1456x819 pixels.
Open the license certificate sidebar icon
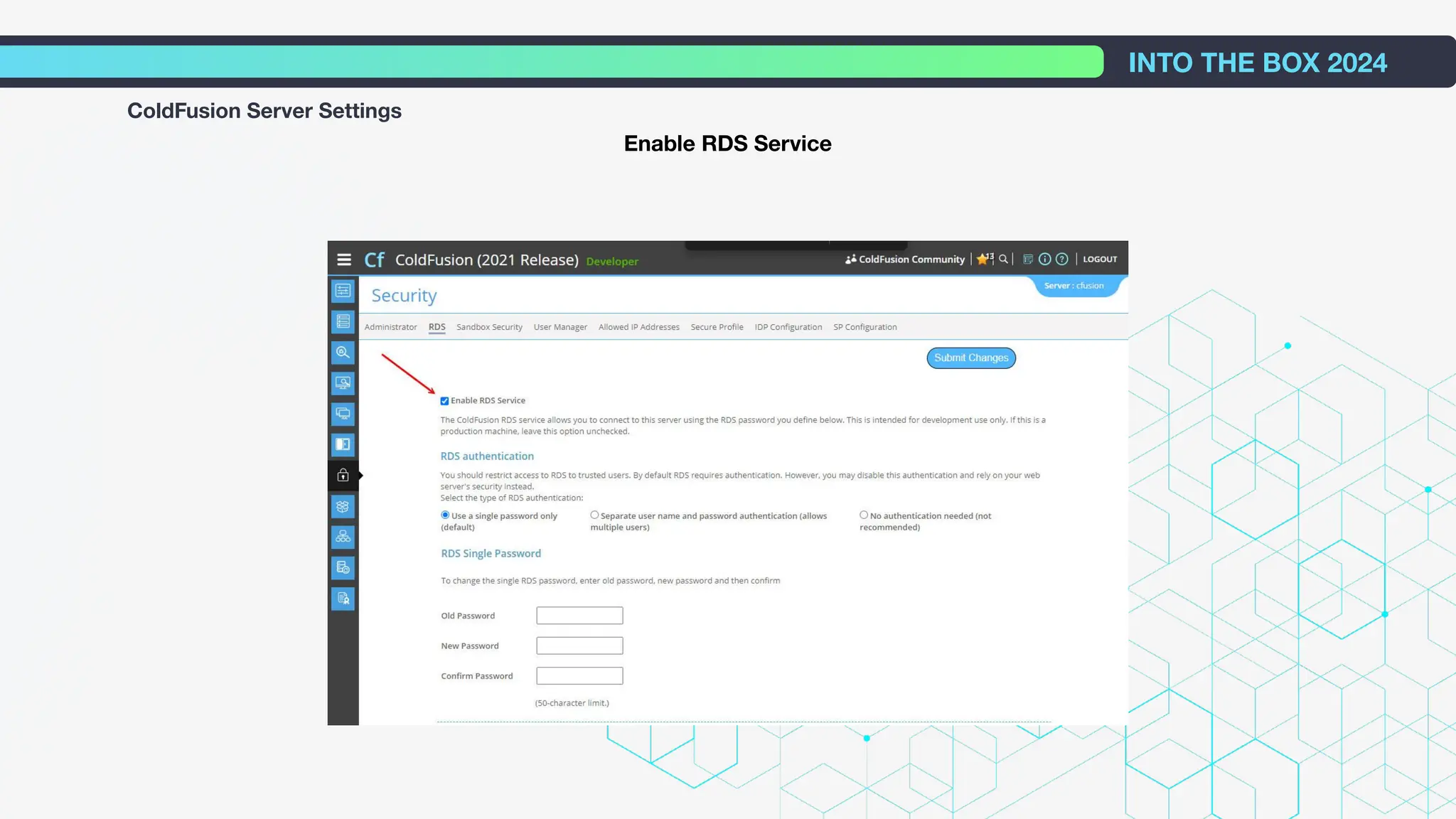(343, 599)
